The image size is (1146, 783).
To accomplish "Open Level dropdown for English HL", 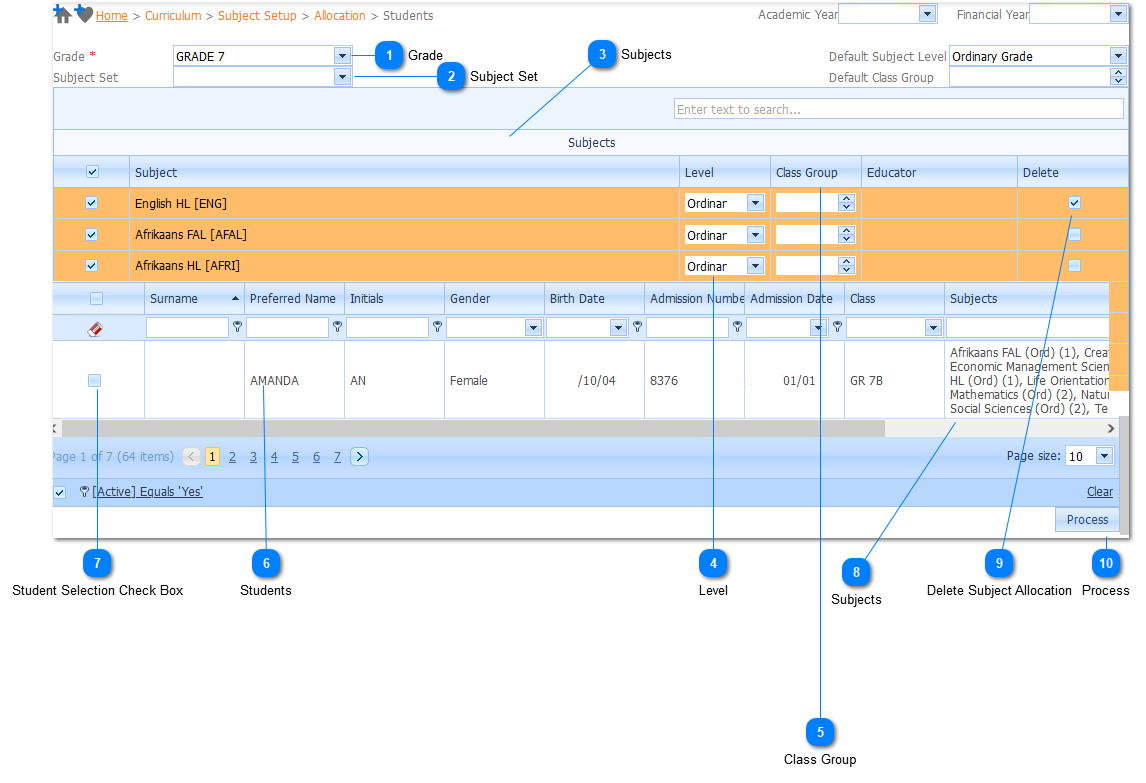I will [x=756, y=203].
